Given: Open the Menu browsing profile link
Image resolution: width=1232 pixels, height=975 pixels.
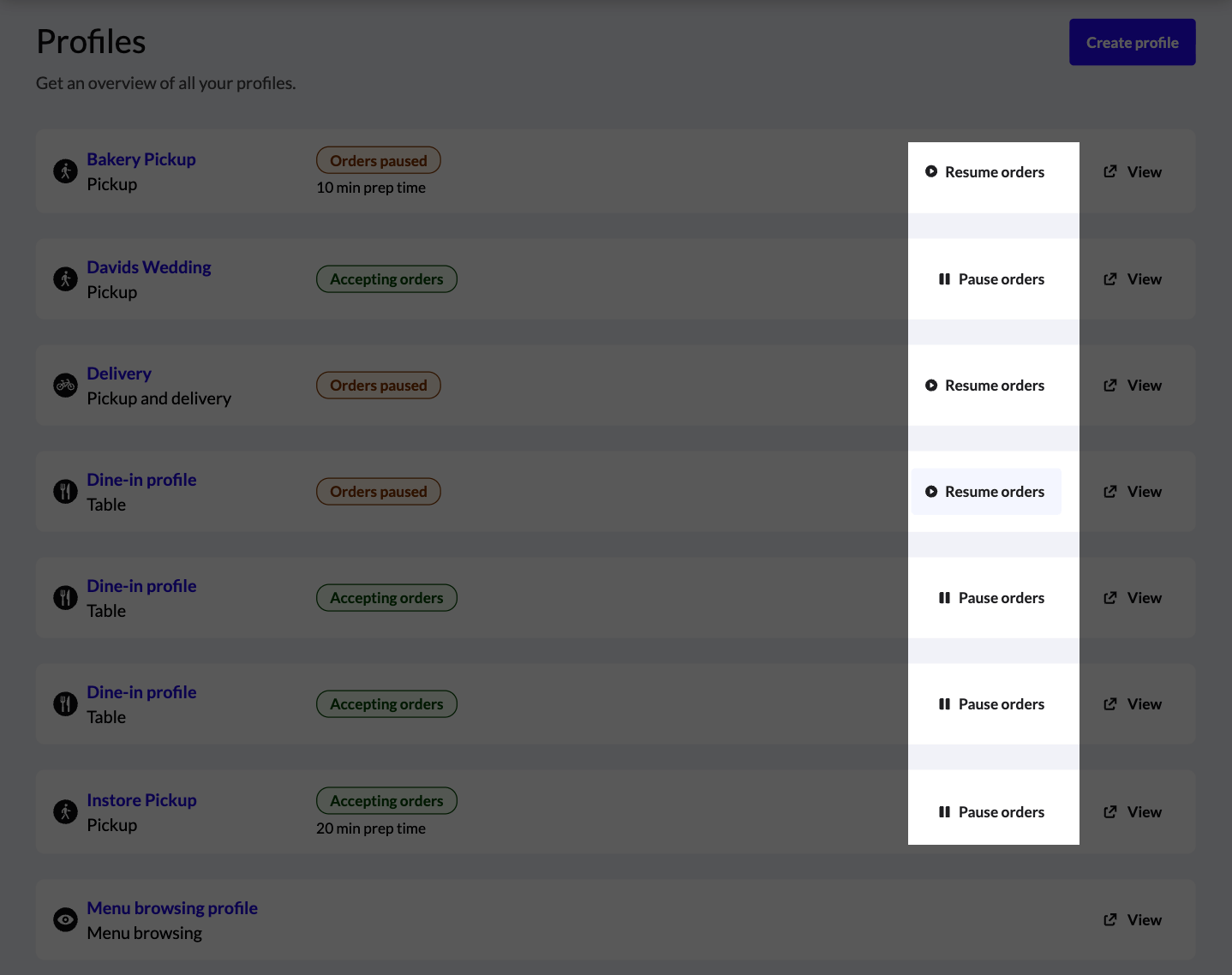Looking at the screenshot, I should (172, 908).
